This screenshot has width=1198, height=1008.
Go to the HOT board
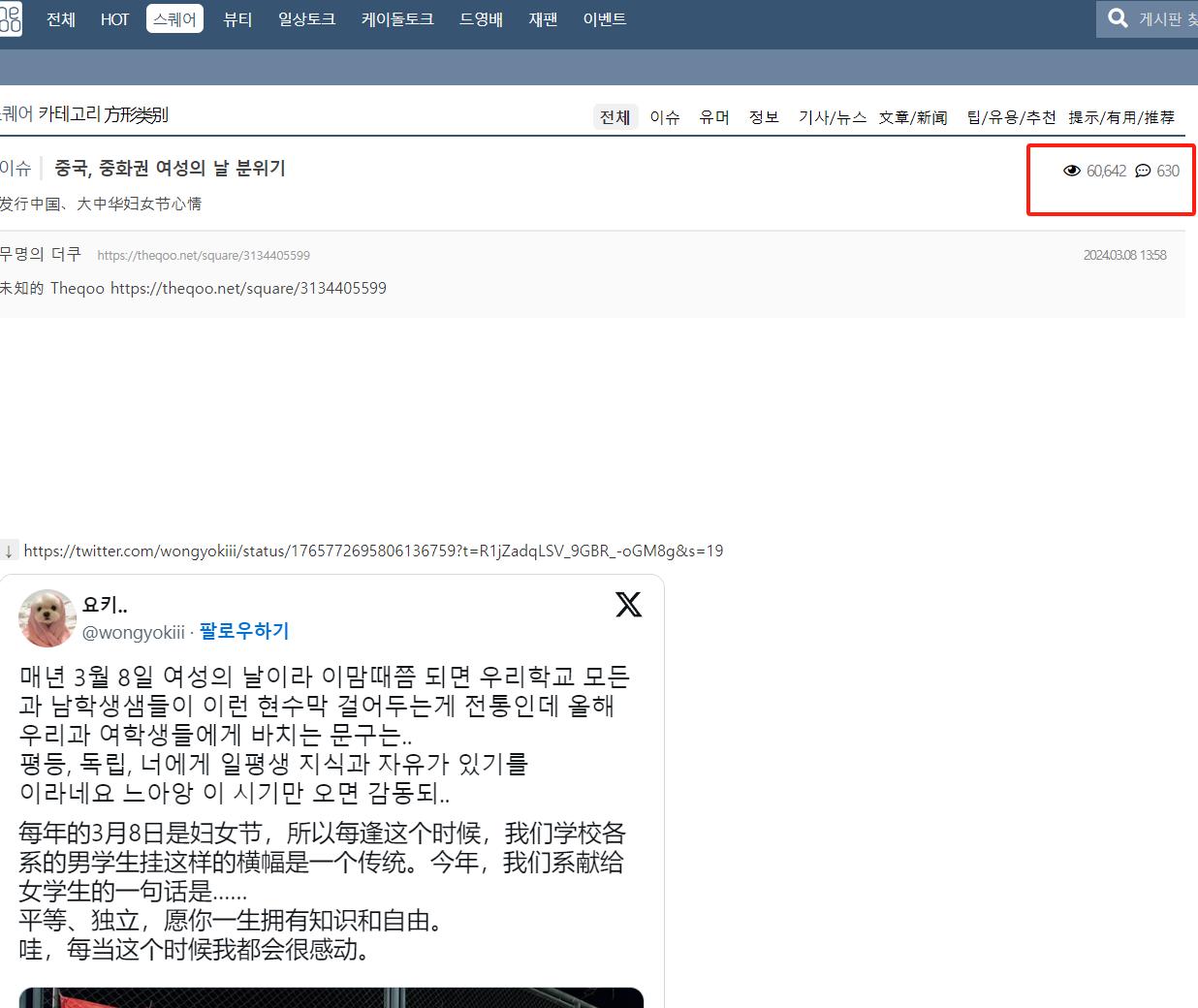[x=114, y=19]
